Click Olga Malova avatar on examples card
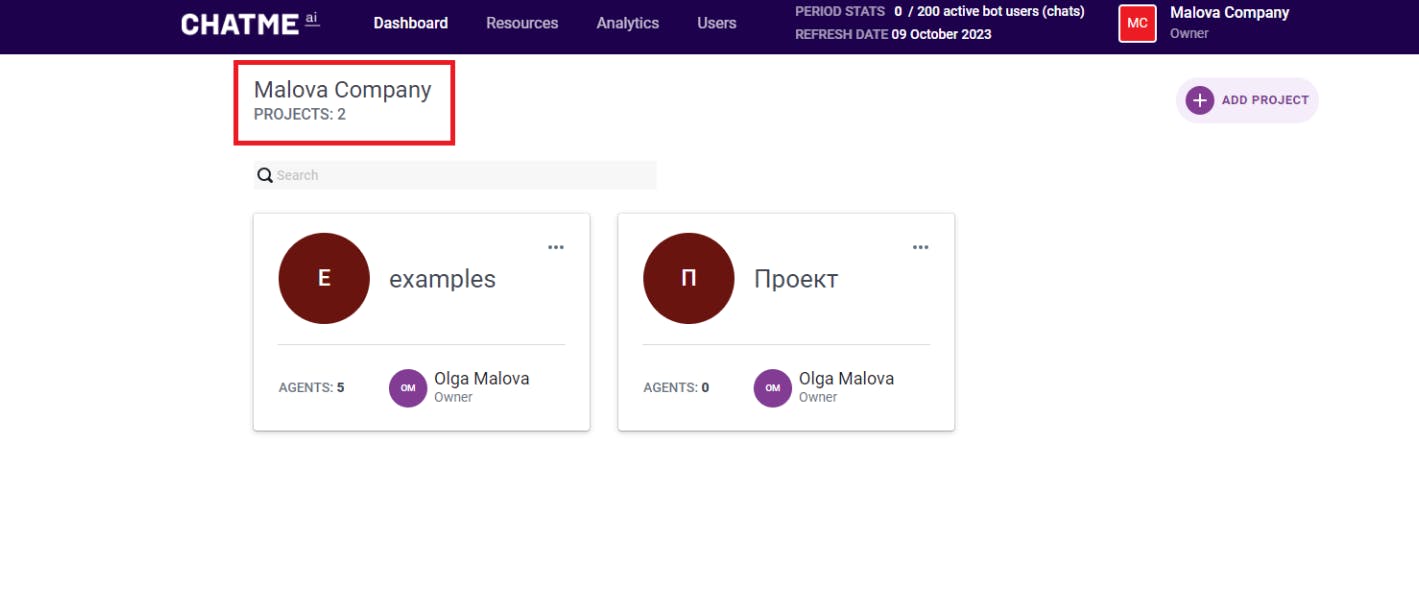The width and height of the screenshot is (1419, 601). click(x=408, y=388)
